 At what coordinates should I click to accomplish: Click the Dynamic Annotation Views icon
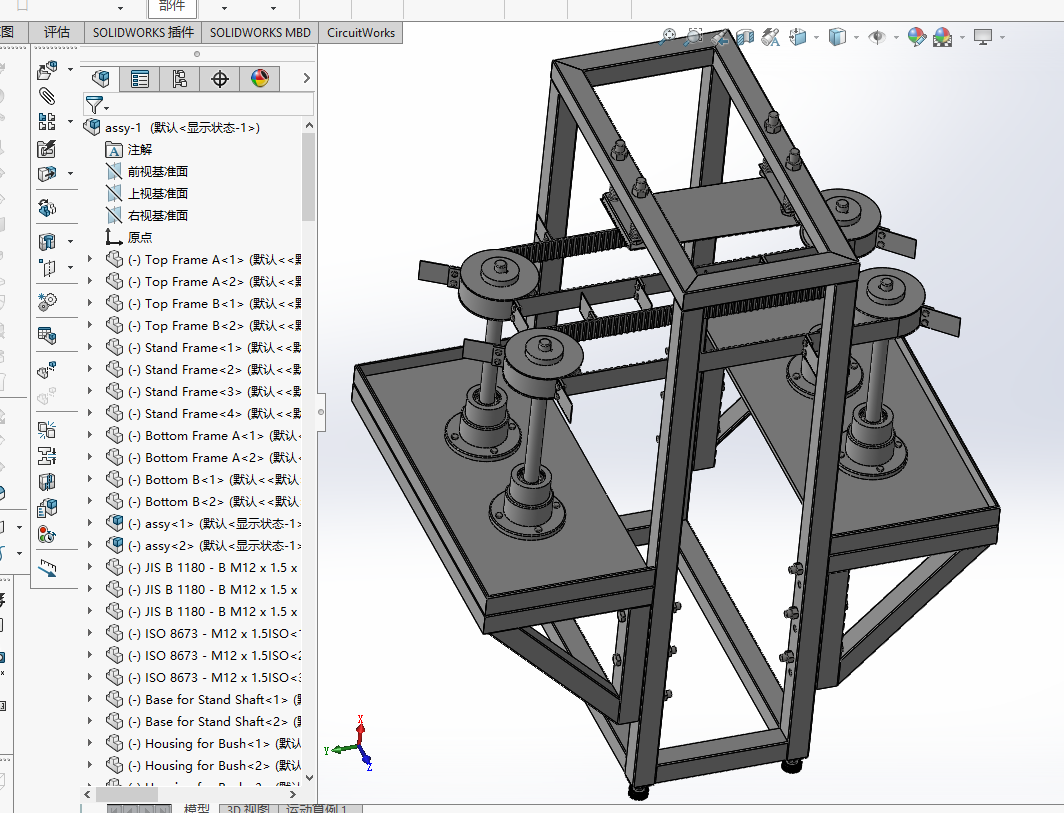tap(771, 37)
